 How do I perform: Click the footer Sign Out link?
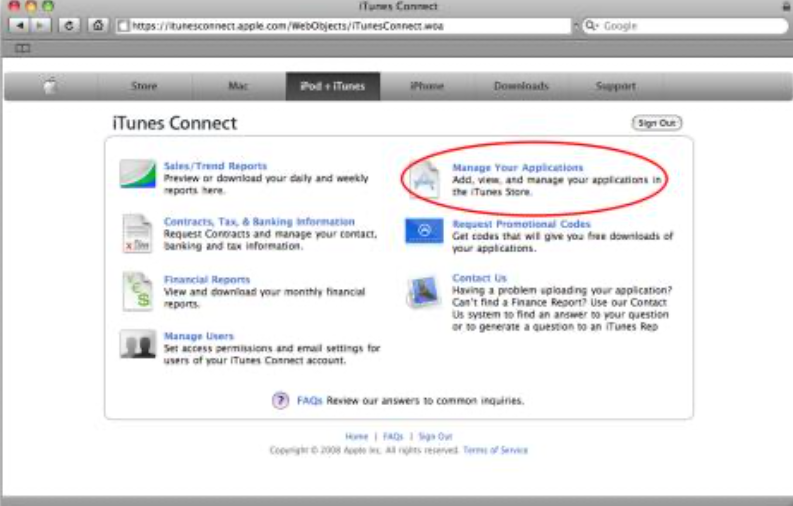click(435, 436)
